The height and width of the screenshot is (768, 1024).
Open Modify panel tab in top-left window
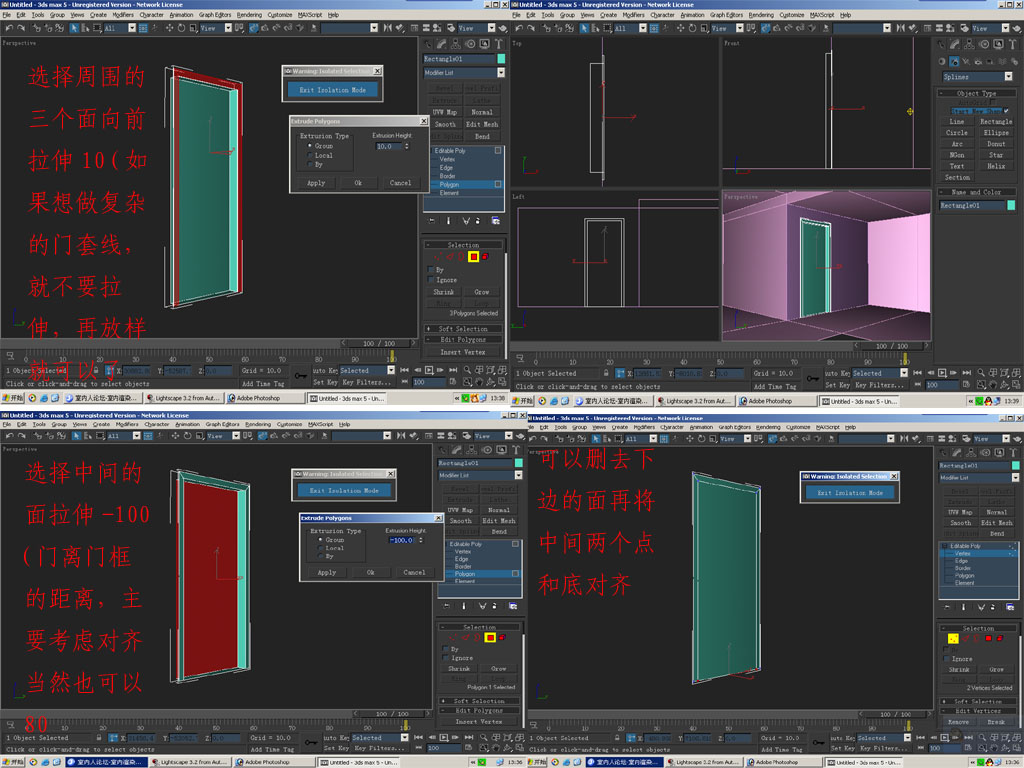click(442, 44)
